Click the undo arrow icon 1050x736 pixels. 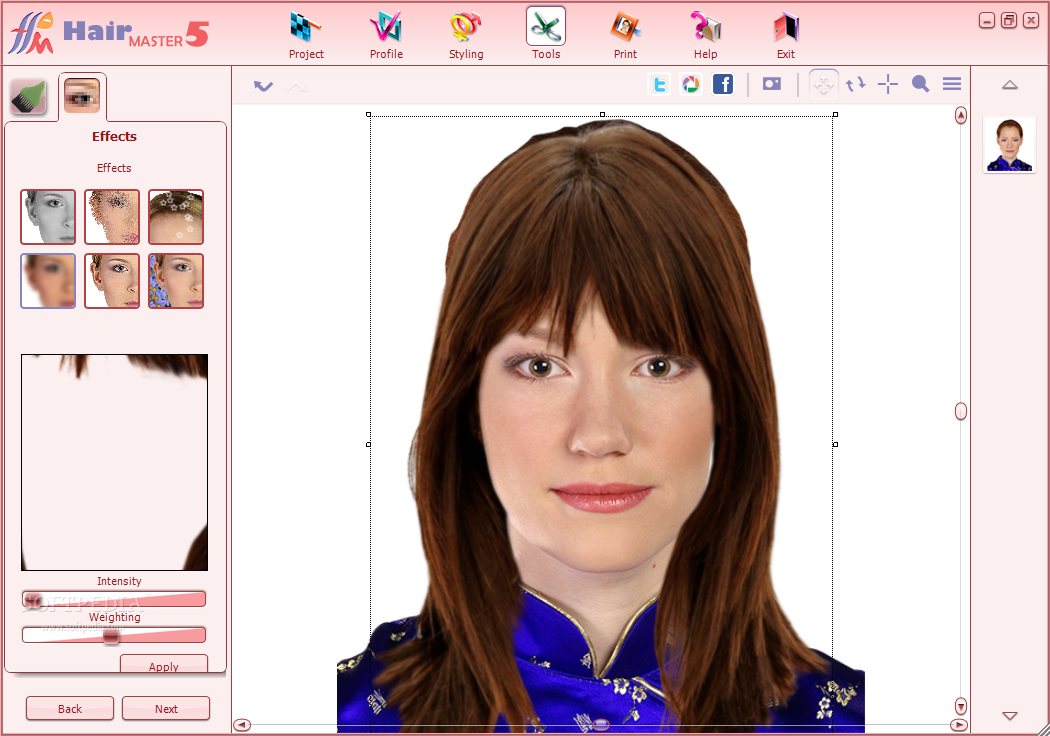263,86
